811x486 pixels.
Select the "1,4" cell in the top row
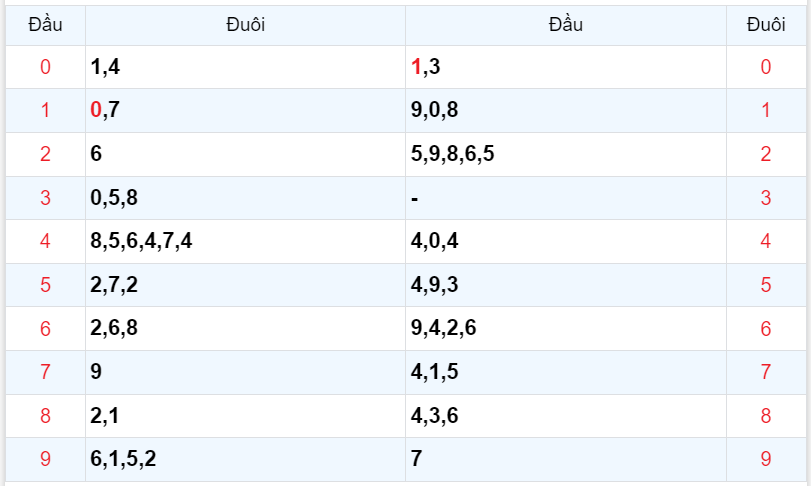105,67
